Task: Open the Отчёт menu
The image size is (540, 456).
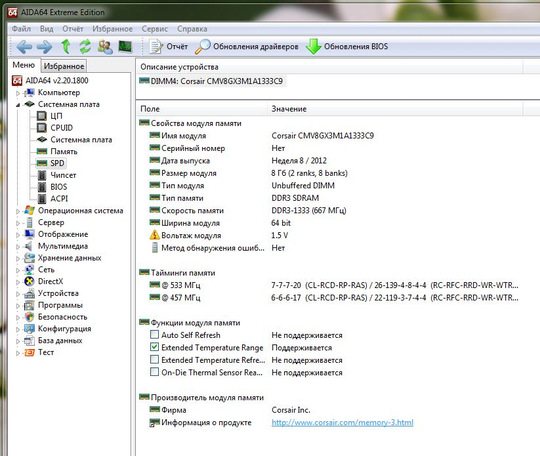Action: click(x=73, y=29)
